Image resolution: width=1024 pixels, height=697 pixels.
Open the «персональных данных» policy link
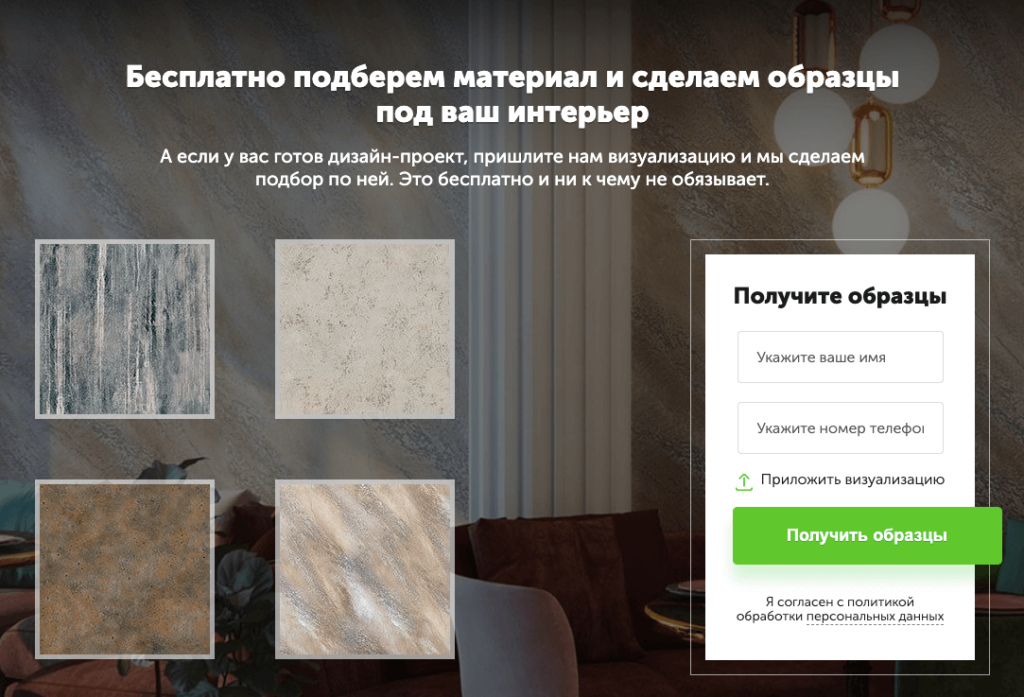pos(874,617)
